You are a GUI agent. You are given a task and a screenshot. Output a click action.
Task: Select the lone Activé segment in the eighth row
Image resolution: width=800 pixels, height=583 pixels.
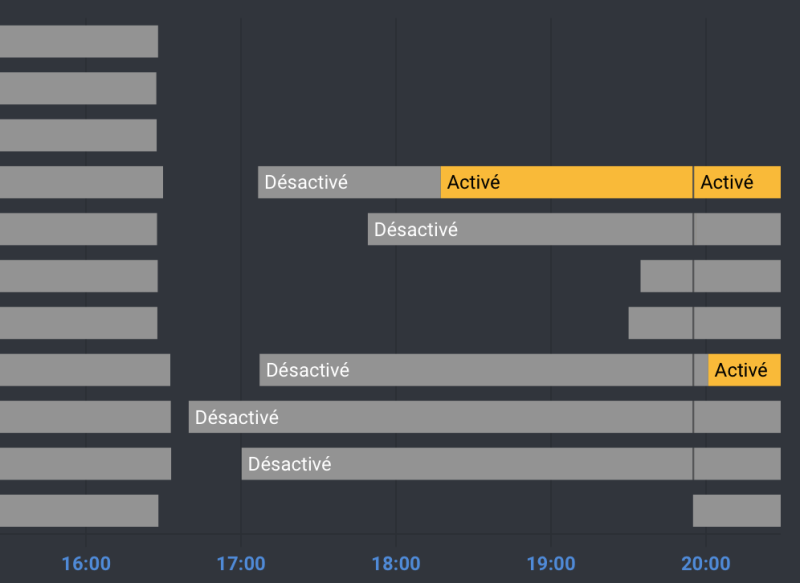[x=744, y=370]
